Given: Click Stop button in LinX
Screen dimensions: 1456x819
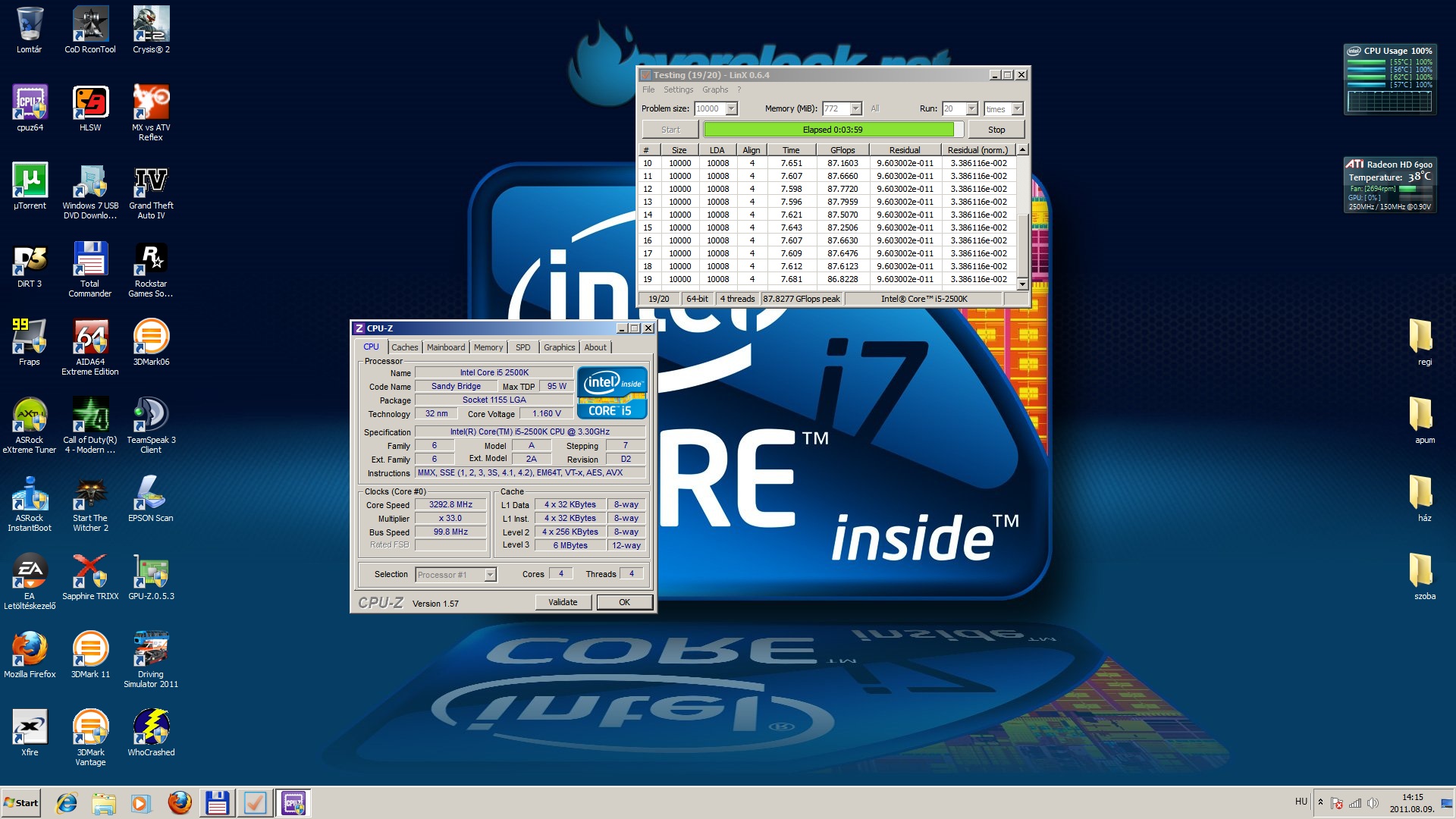Looking at the screenshot, I should point(996,130).
